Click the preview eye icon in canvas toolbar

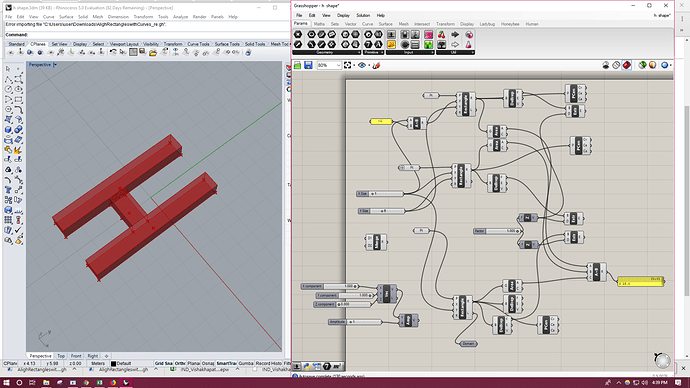(362, 66)
